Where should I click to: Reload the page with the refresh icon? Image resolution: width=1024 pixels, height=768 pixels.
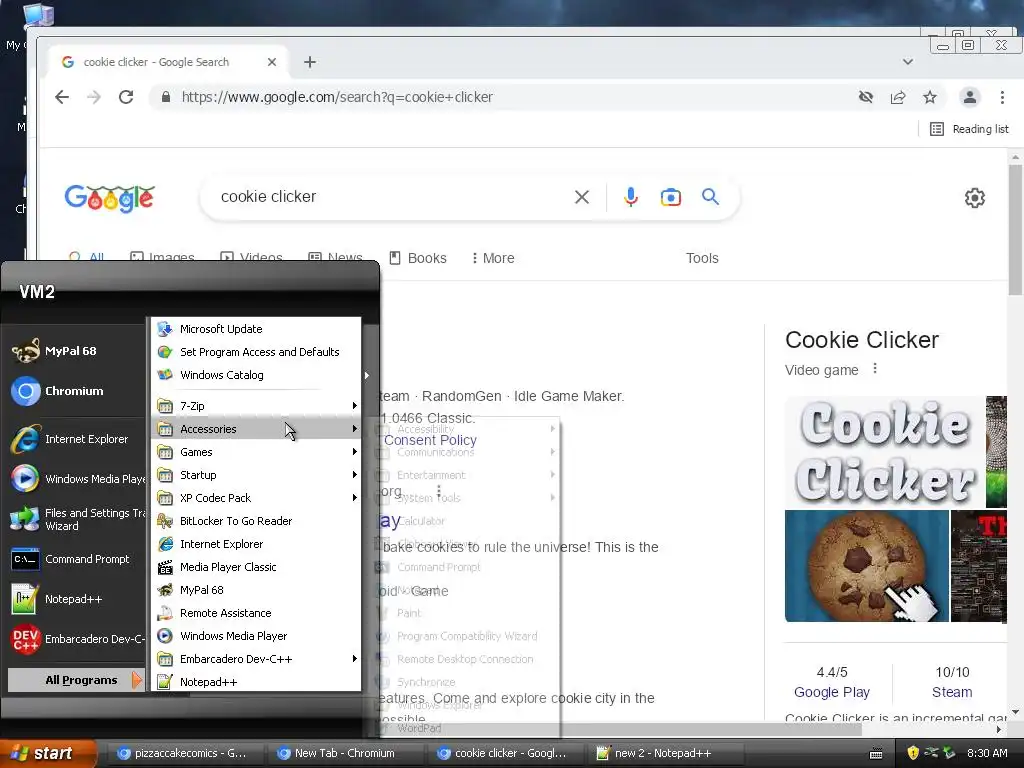(x=126, y=97)
